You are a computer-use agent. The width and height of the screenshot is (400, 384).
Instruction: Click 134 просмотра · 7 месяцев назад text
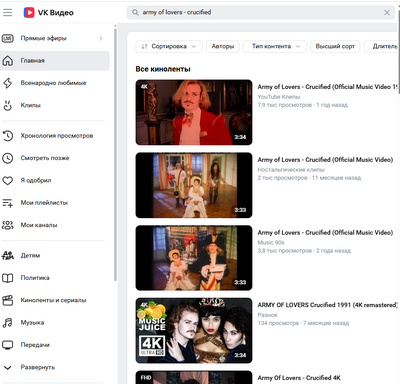tap(303, 323)
